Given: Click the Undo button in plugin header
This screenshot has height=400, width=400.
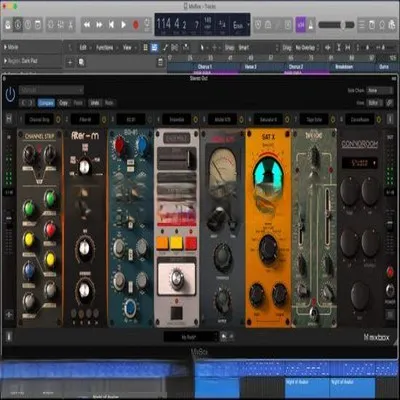Looking at the screenshot, I should [95, 103].
